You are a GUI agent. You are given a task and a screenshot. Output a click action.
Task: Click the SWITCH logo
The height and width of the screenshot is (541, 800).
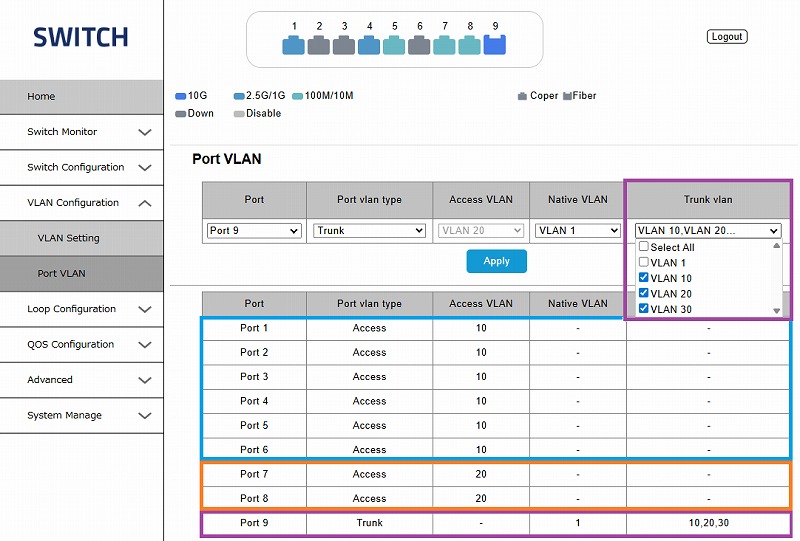coord(80,38)
